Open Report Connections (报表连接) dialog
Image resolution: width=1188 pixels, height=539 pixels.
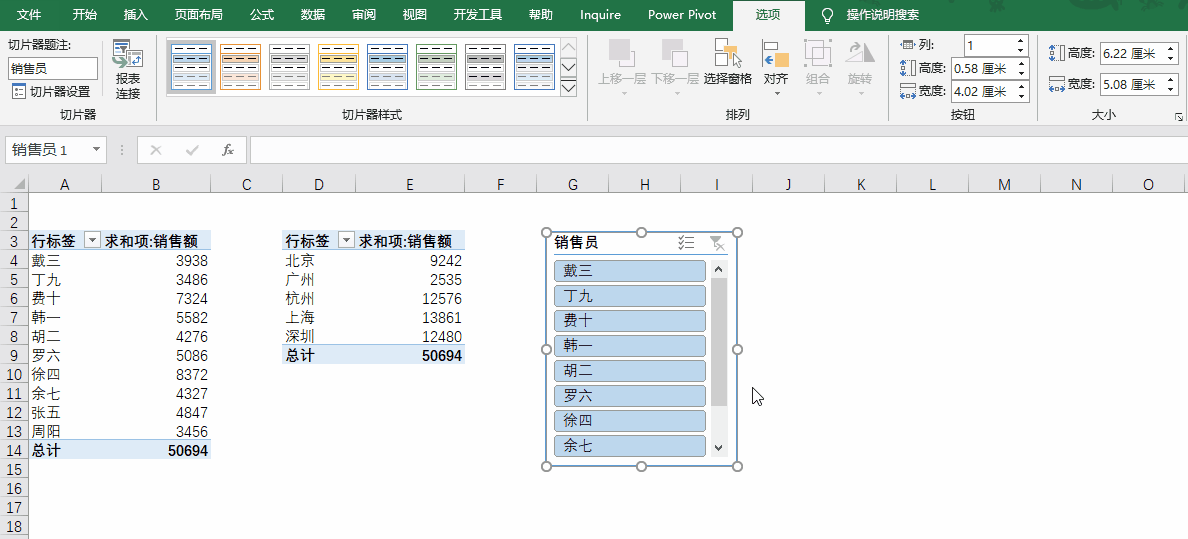(x=128, y=70)
